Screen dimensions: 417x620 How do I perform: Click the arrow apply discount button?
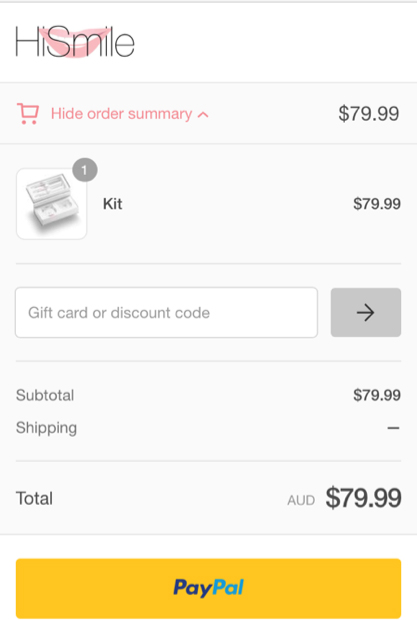click(366, 312)
